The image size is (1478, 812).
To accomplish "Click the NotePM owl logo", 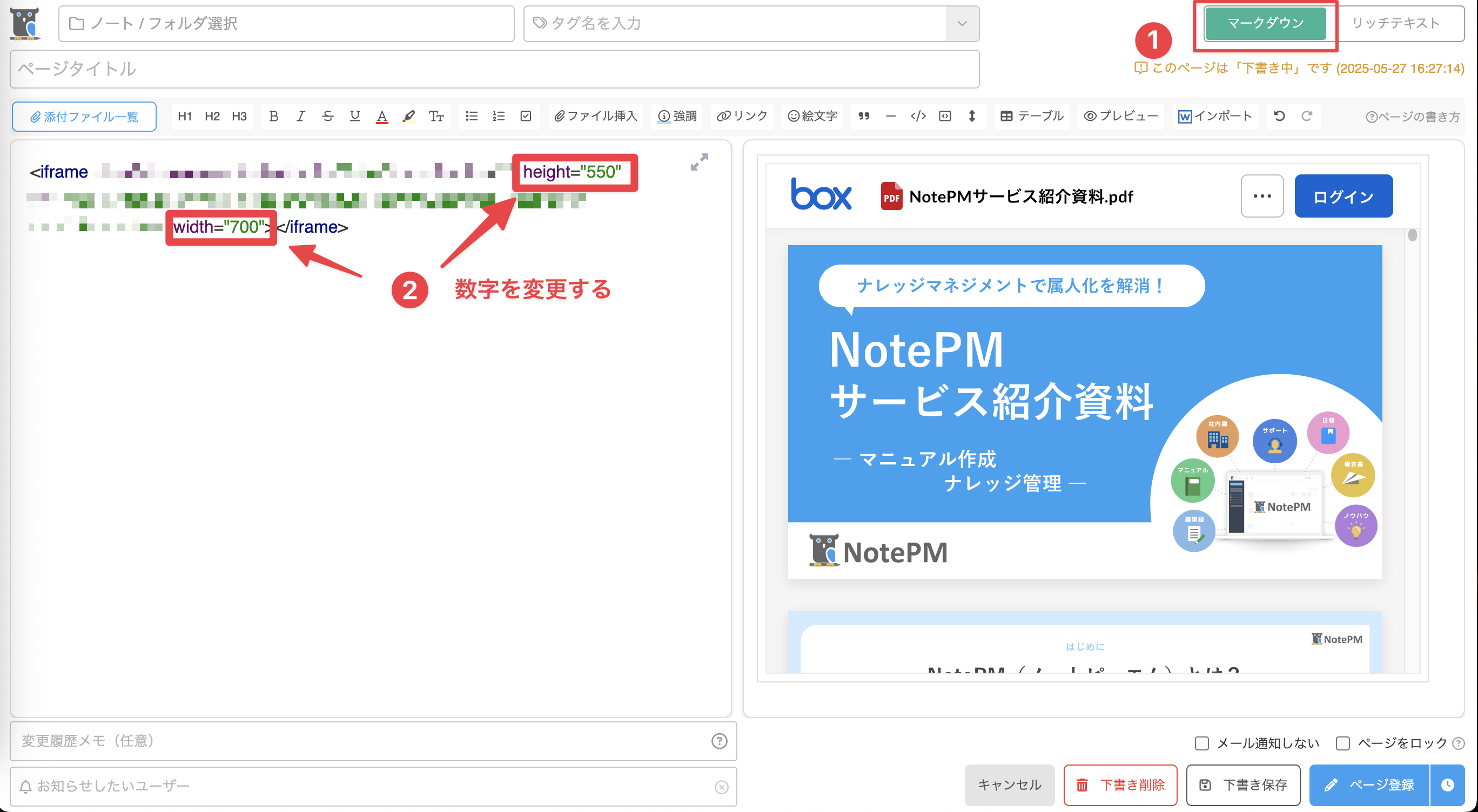I will 25,24.
